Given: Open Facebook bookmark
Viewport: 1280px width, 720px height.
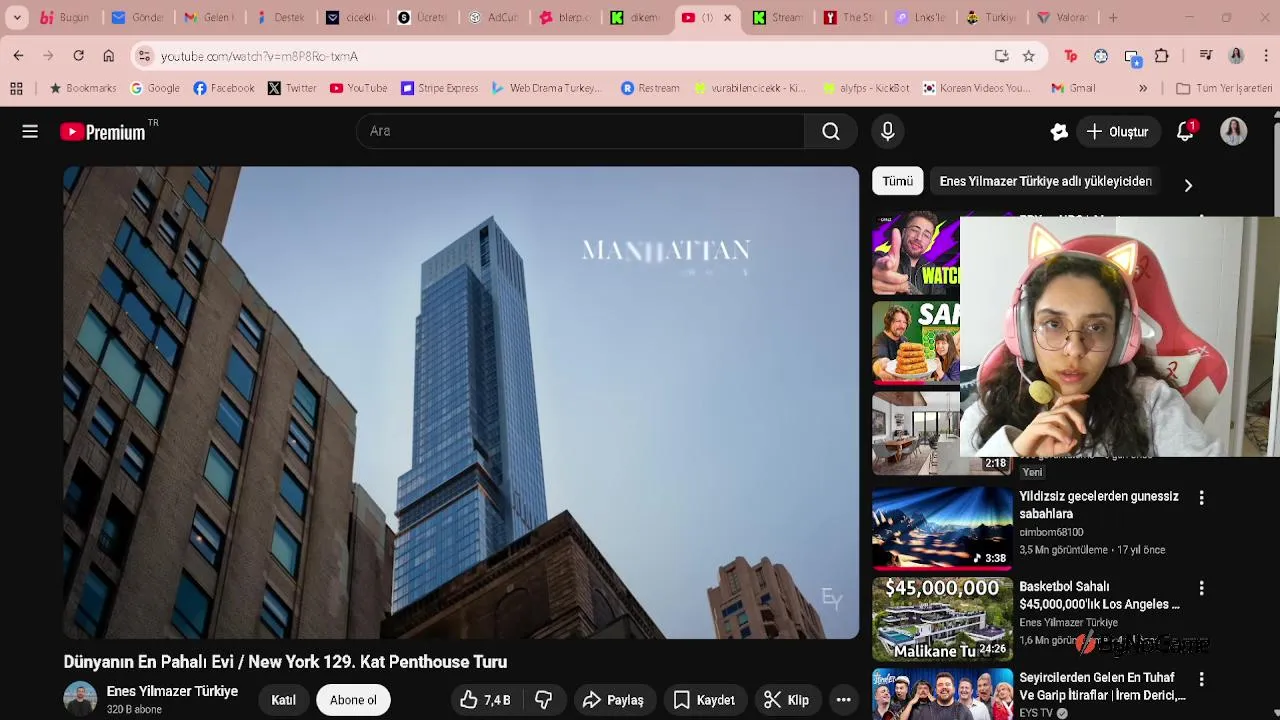Looking at the screenshot, I should (224, 88).
